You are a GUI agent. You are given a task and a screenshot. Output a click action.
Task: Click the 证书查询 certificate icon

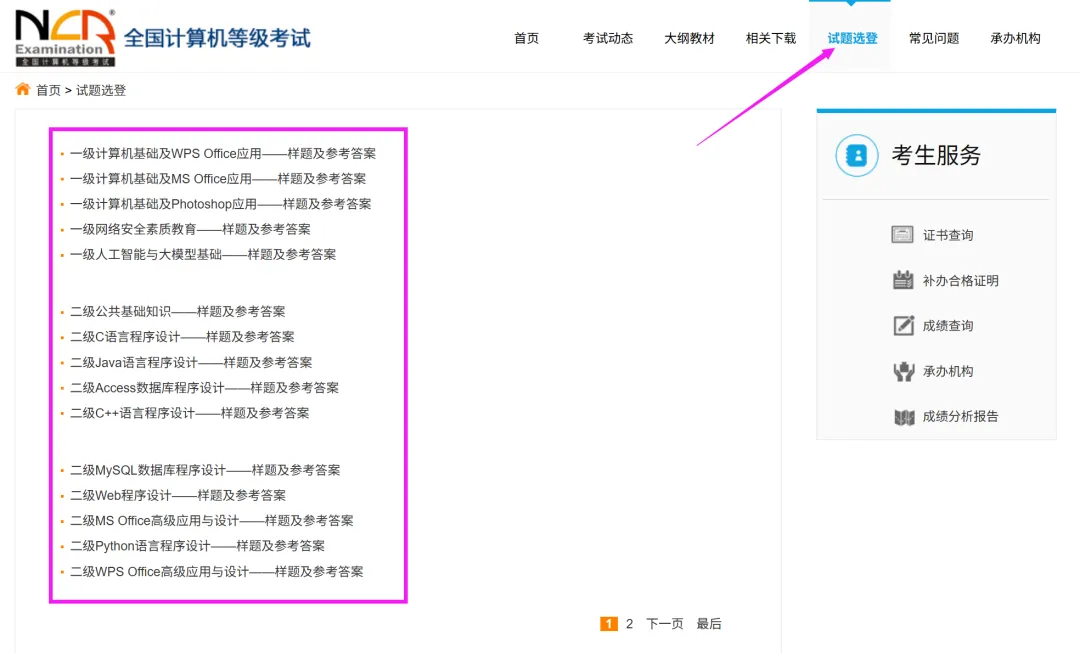(902, 235)
